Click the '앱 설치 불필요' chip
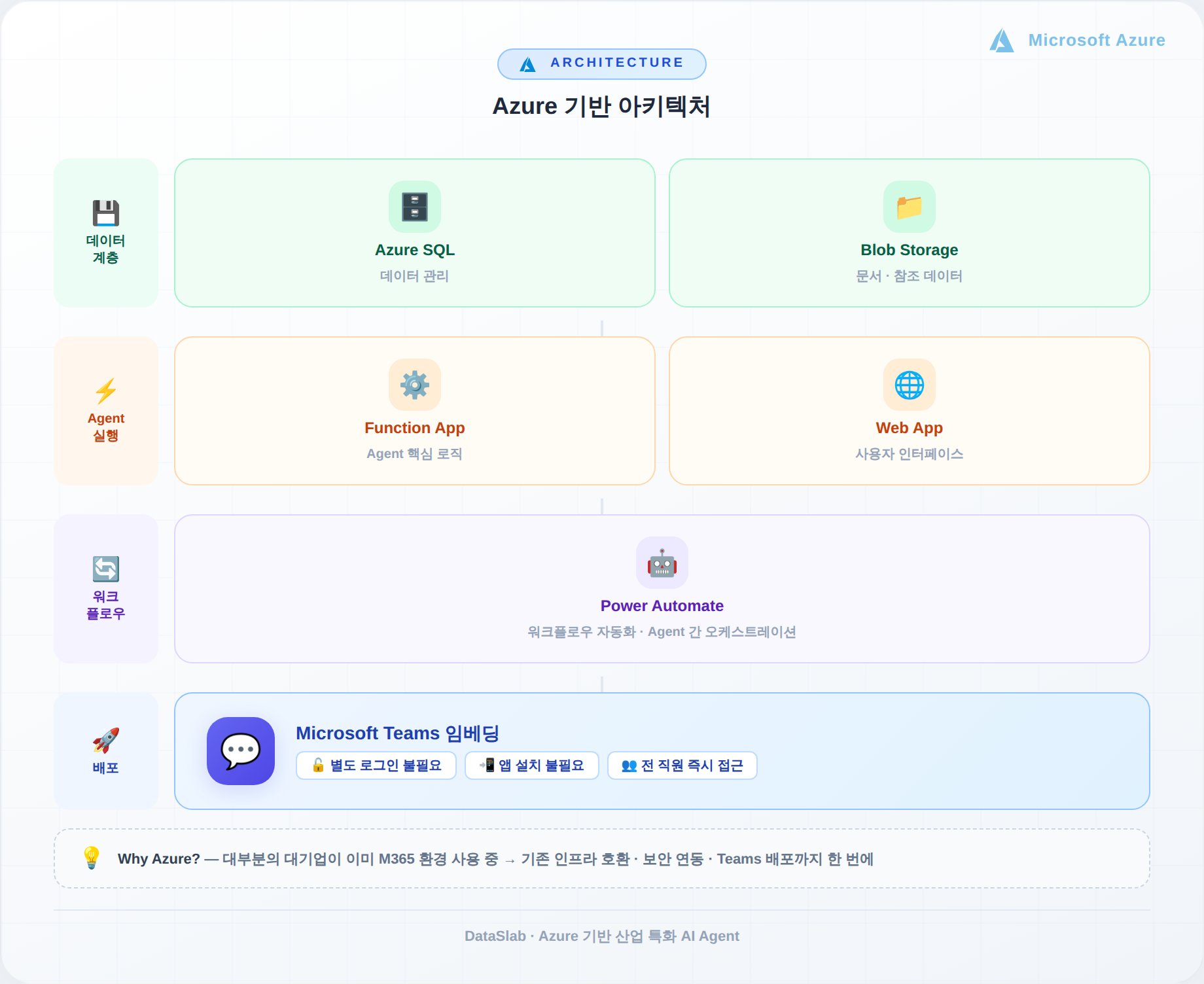This screenshot has width=1204, height=984. pos(532,765)
